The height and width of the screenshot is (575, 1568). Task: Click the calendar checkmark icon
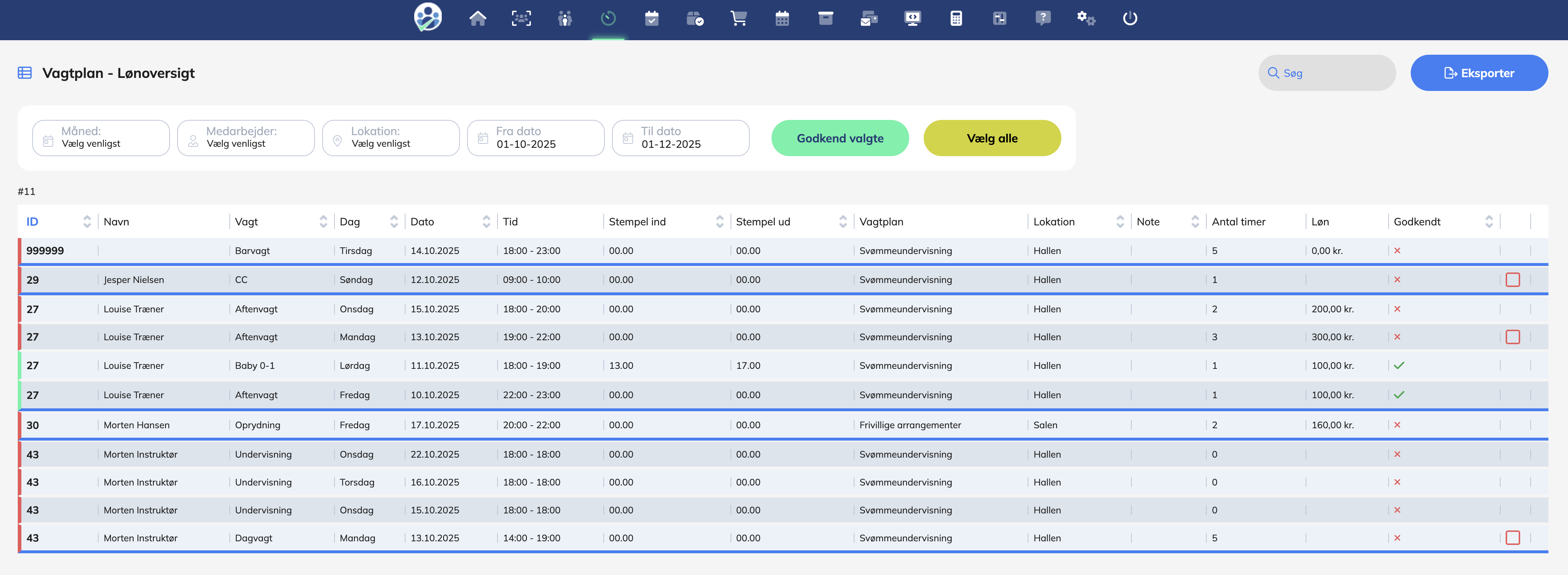coord(651,19)
